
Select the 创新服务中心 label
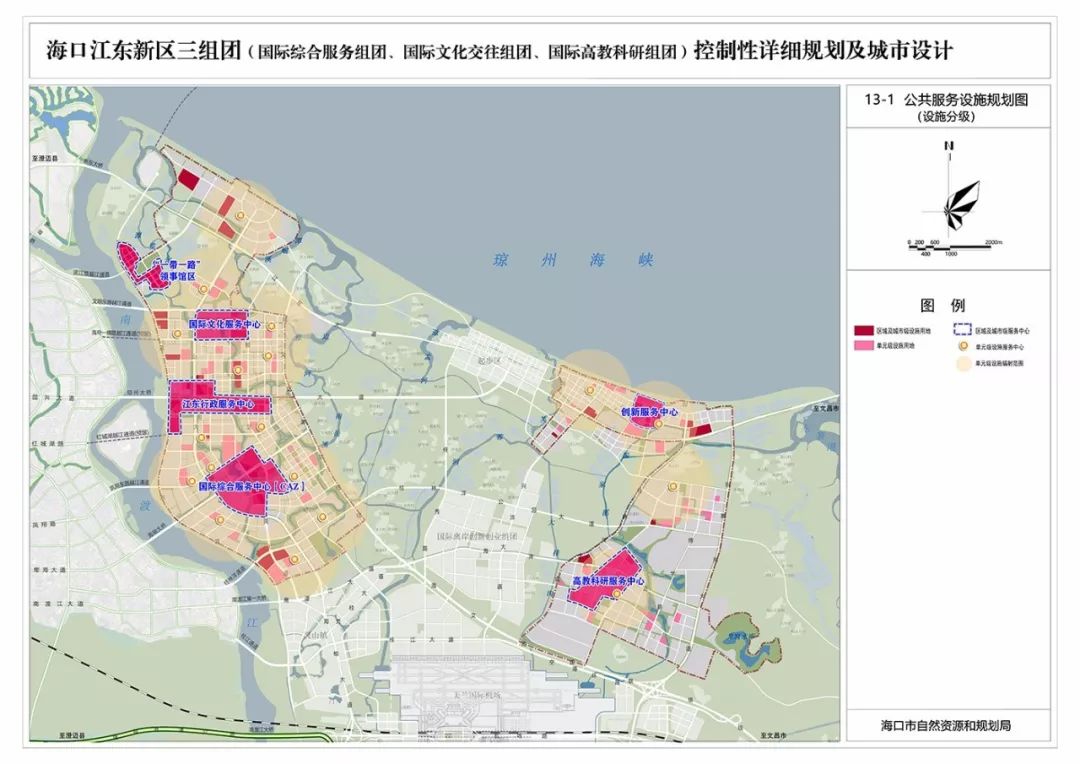coord(650,412)
